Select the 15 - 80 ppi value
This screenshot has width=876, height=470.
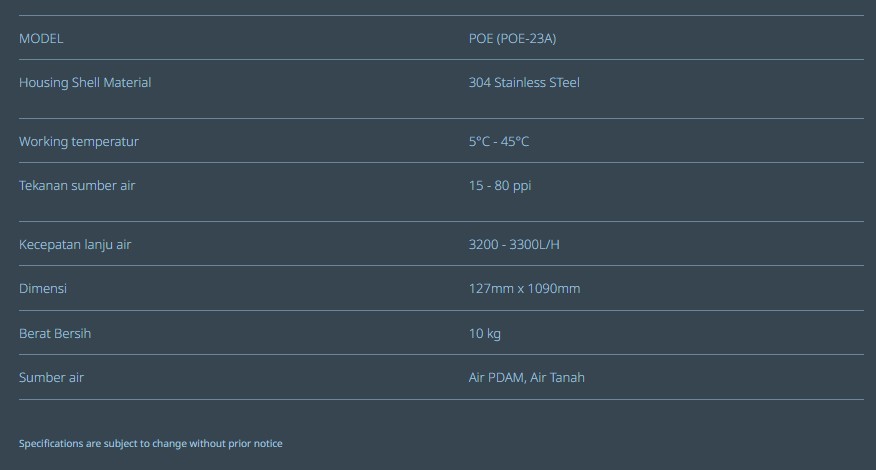(500, 186)
